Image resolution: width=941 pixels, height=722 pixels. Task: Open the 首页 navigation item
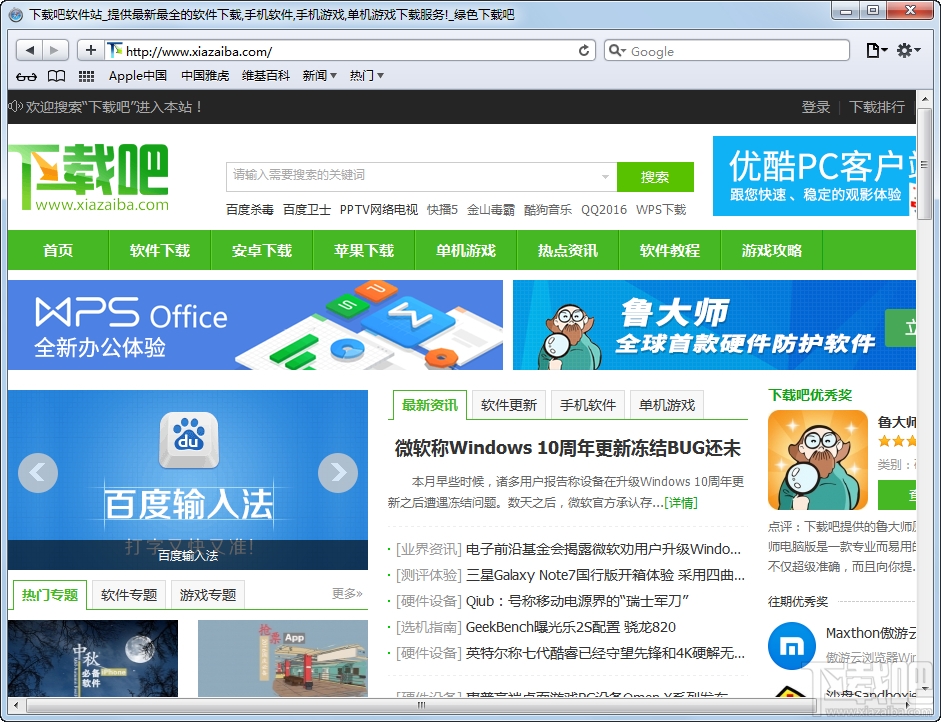point(58,250)
